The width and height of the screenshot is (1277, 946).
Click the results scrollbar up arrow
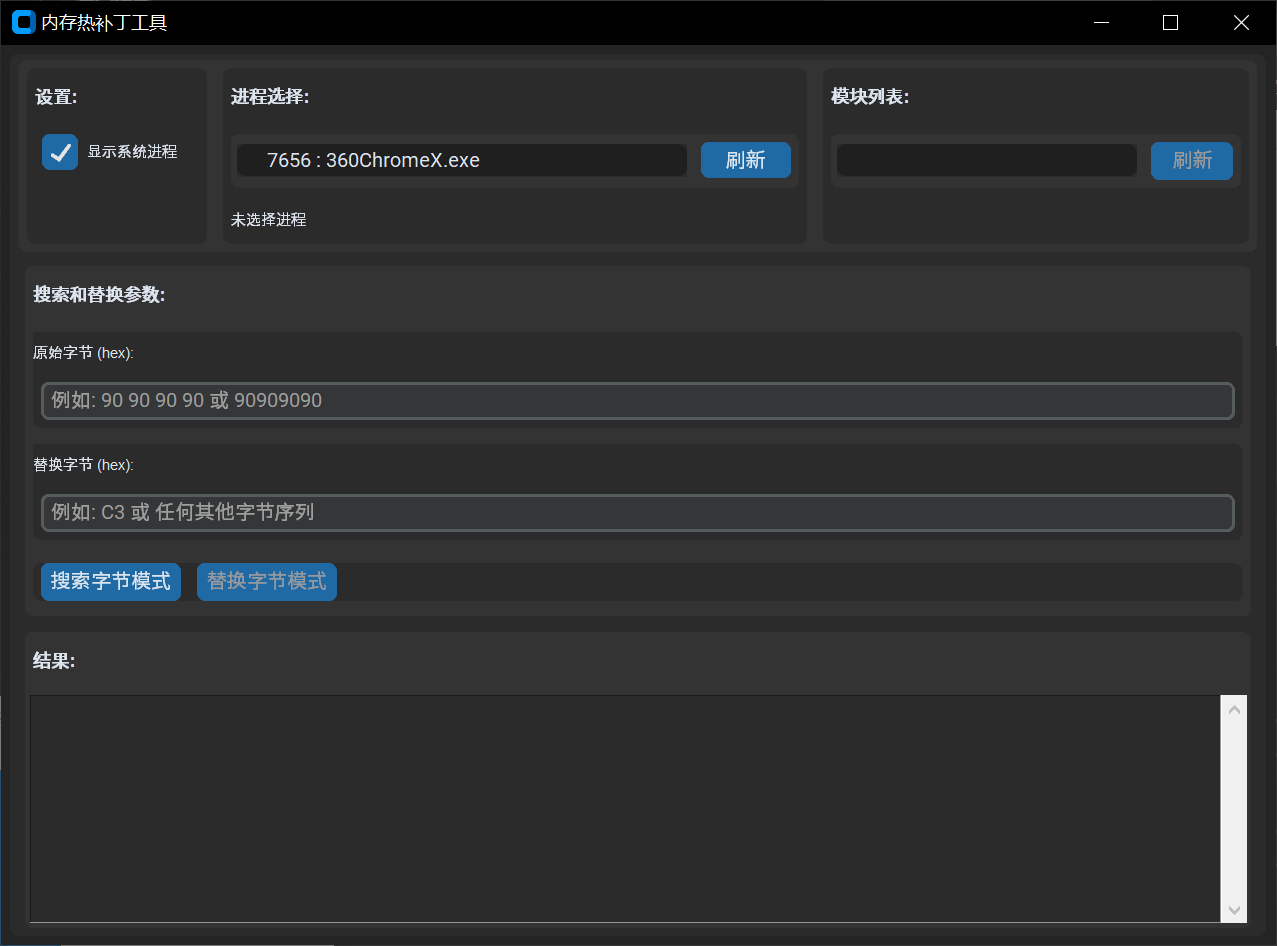click(1234, 710)
